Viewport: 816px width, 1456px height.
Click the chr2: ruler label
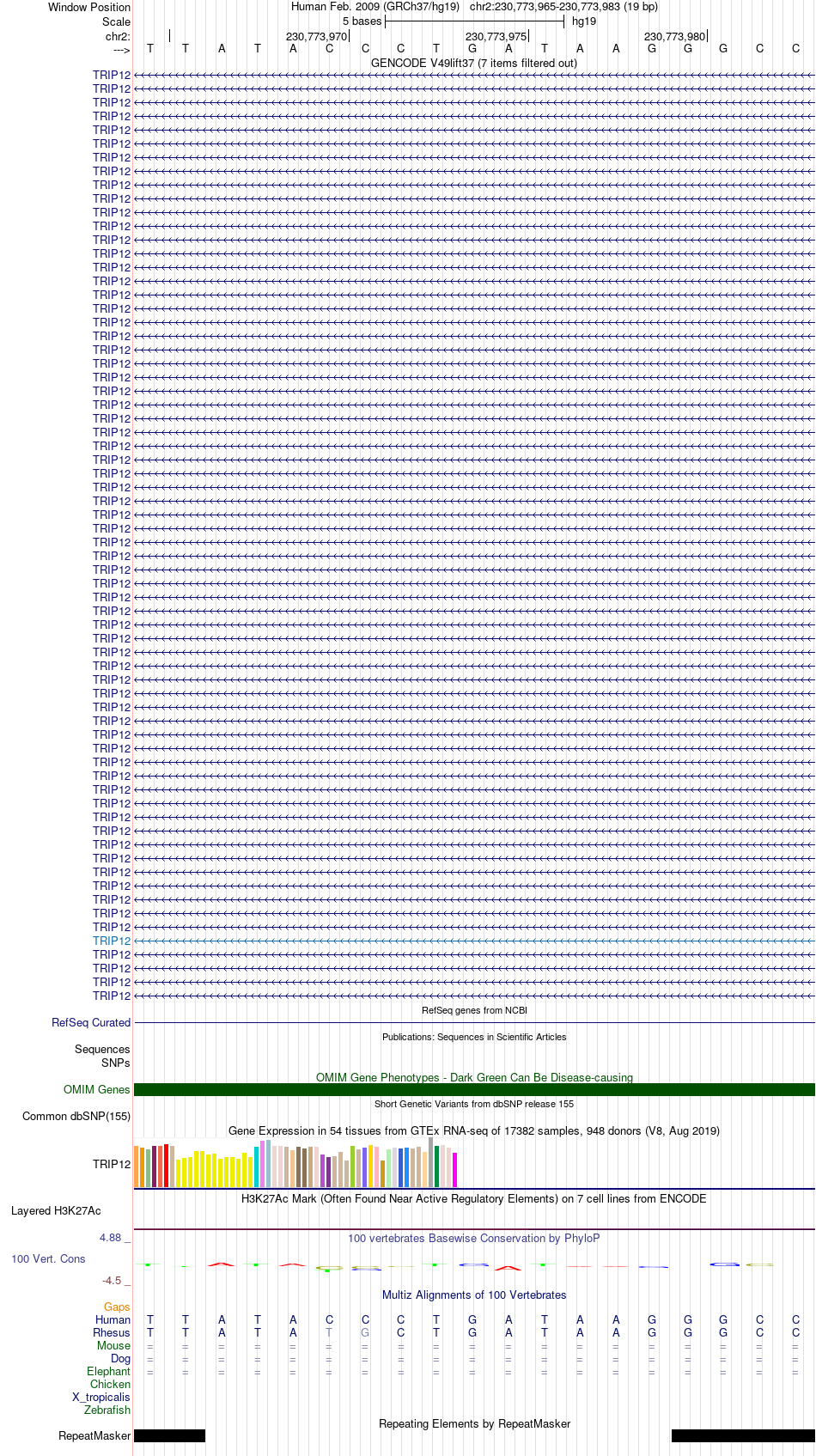(119, 36)
